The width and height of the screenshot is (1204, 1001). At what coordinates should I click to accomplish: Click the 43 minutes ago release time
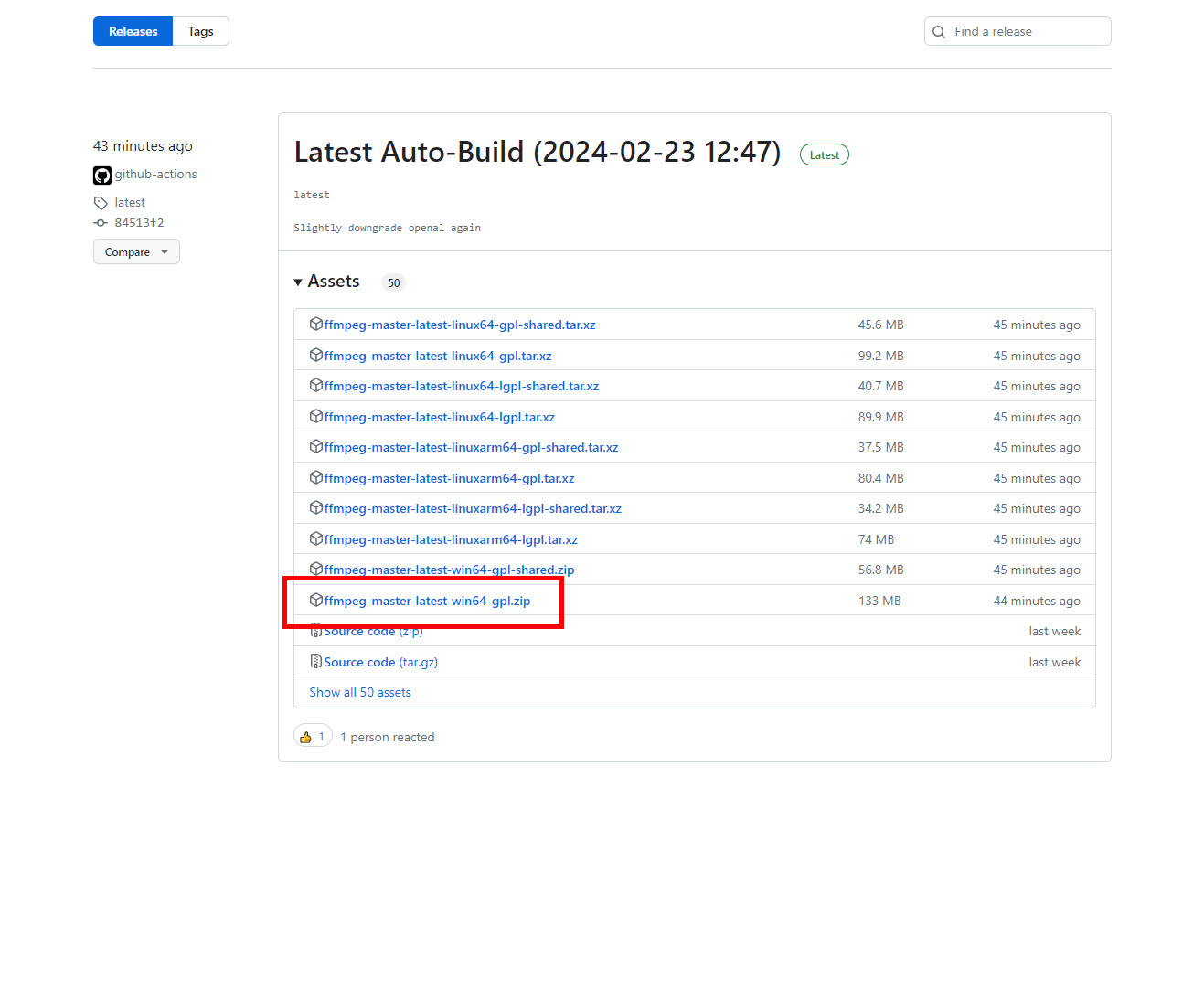[143, 146]
